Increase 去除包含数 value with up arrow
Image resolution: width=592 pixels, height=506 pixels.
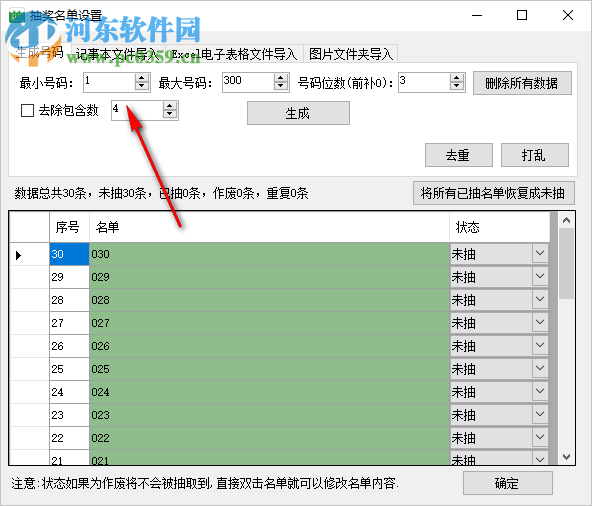170,106
